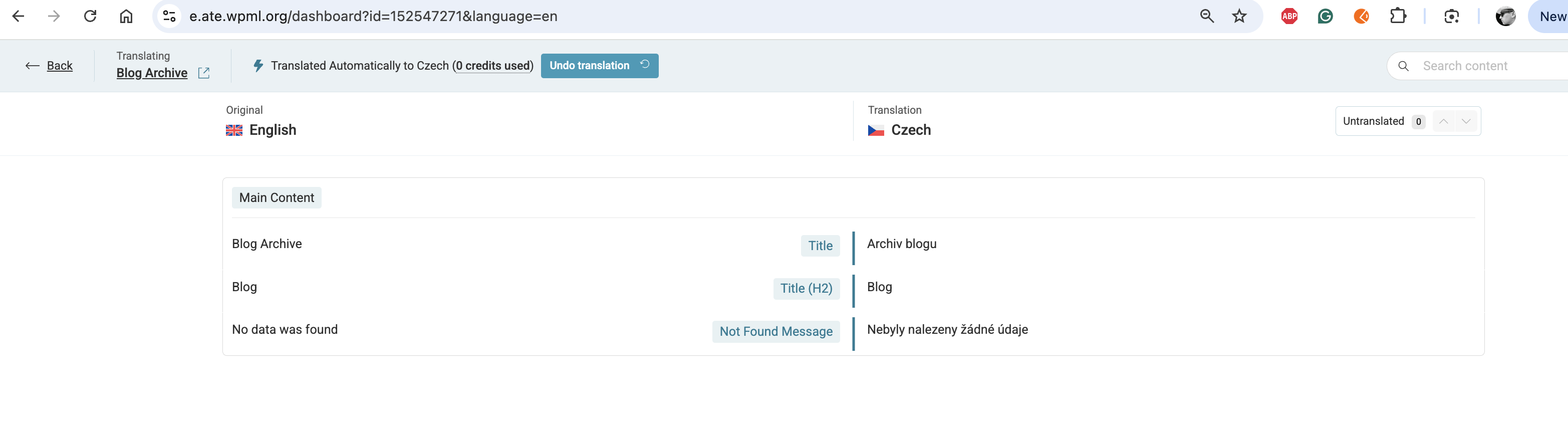Click the Back link
This screenshot has height=424, width=1568.
[59, 66]
